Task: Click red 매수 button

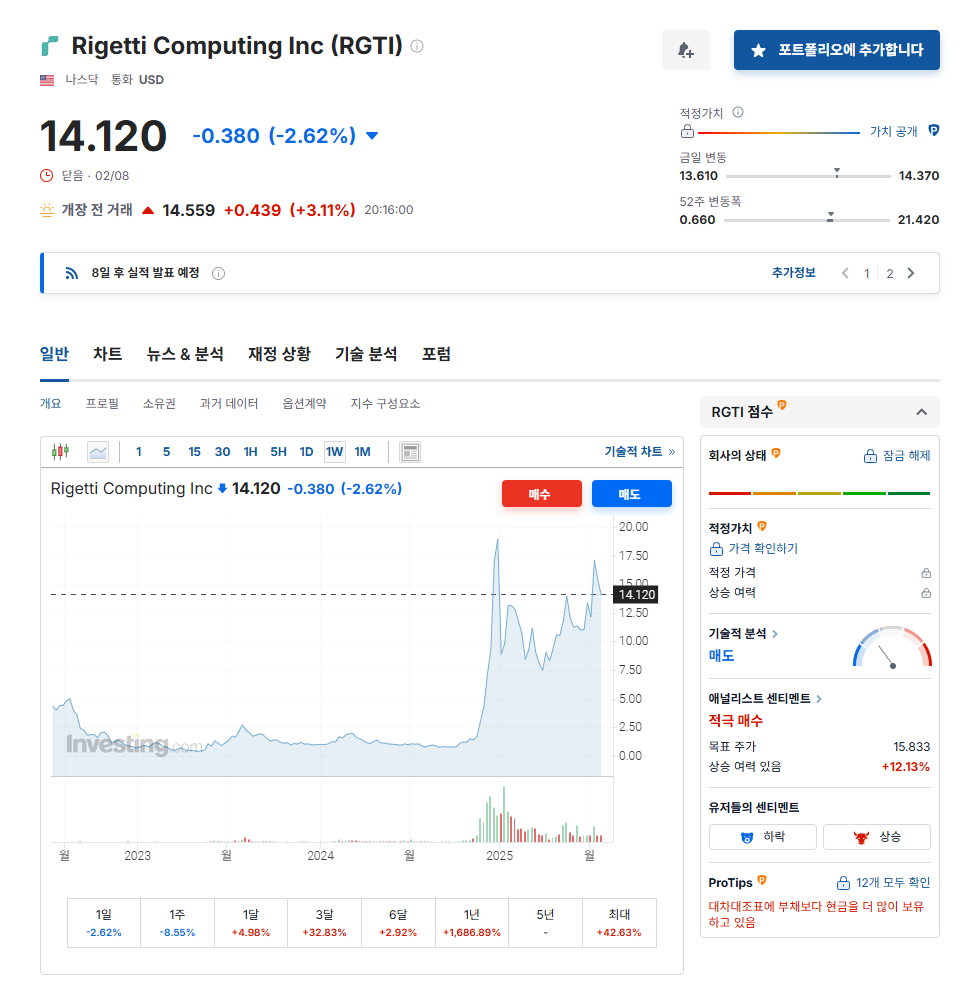Action: tap(541, 493)
